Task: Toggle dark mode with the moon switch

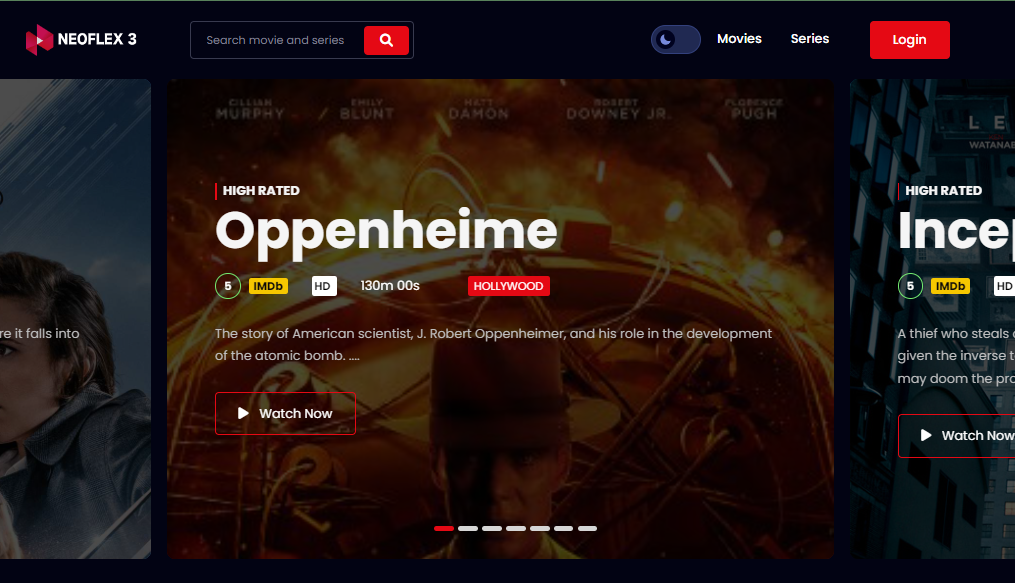Action: tap(675, 39)
